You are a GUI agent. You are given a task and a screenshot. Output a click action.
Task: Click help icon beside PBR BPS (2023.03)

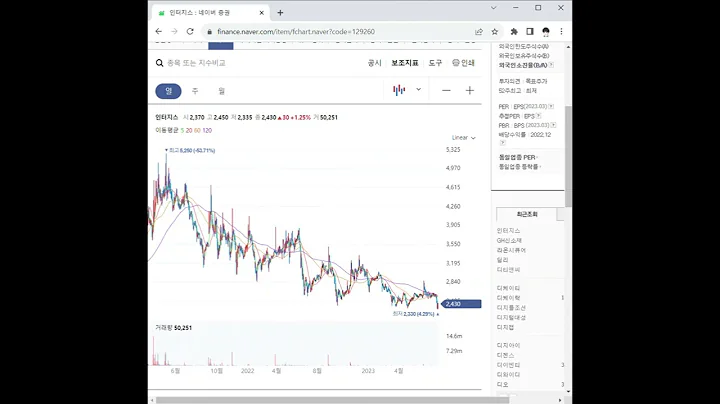tap(553, 125)
